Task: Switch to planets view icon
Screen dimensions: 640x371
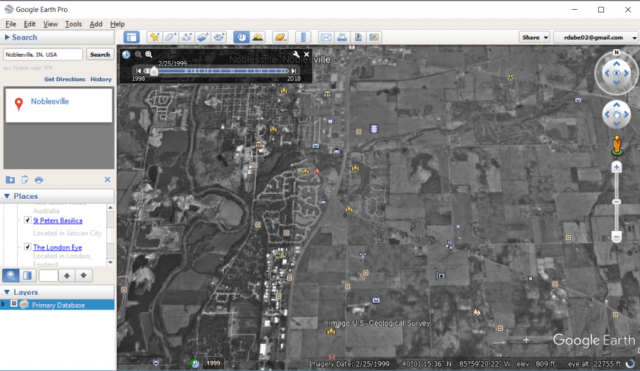Action: [x=280, y=37]
